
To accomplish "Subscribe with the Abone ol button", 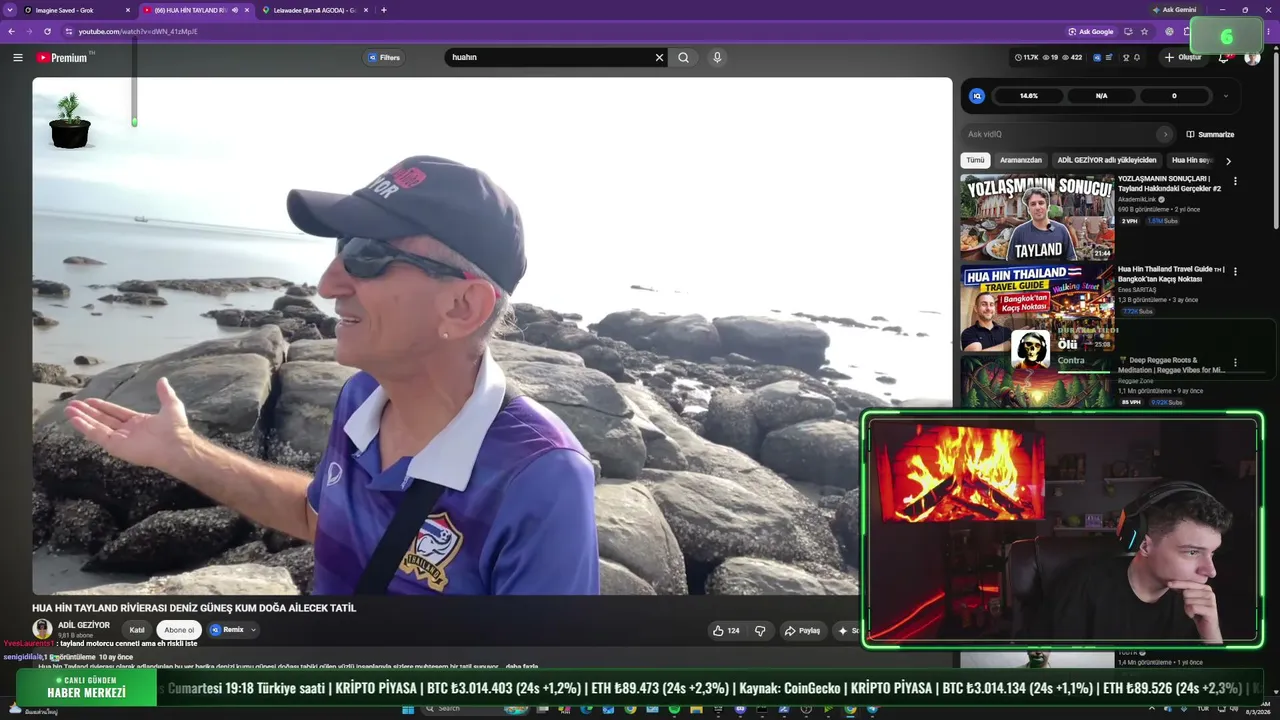I will 179,630.
